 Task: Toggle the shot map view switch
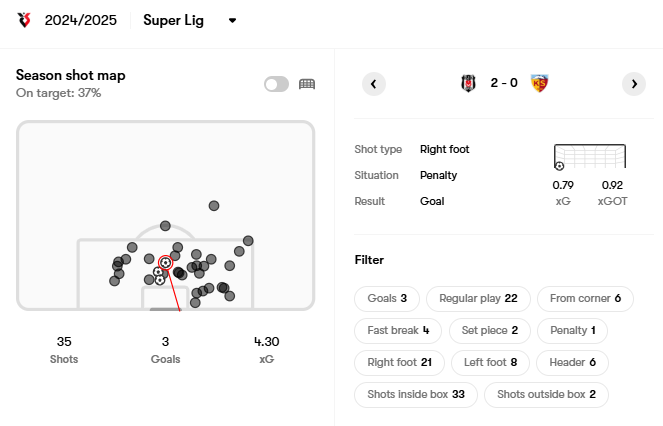pos(277,84)
